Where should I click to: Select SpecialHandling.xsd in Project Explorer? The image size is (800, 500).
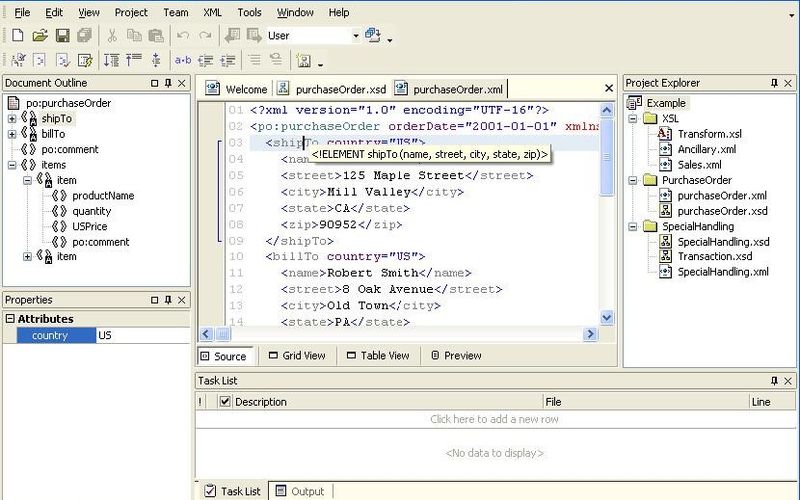(723, 242)
